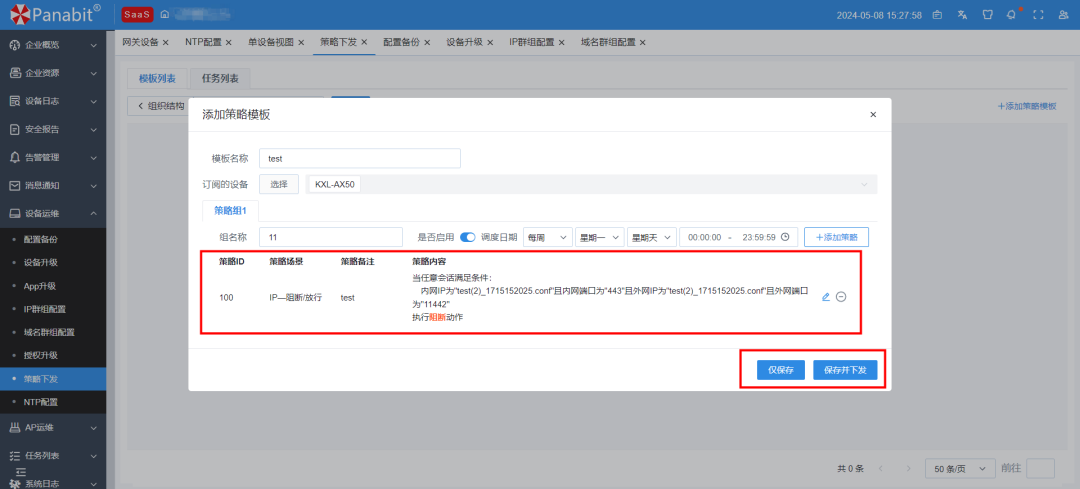Click the 00:00:00 start time field
The image size is (1080, 489).
pyautogui.click(x=704, y=237)
